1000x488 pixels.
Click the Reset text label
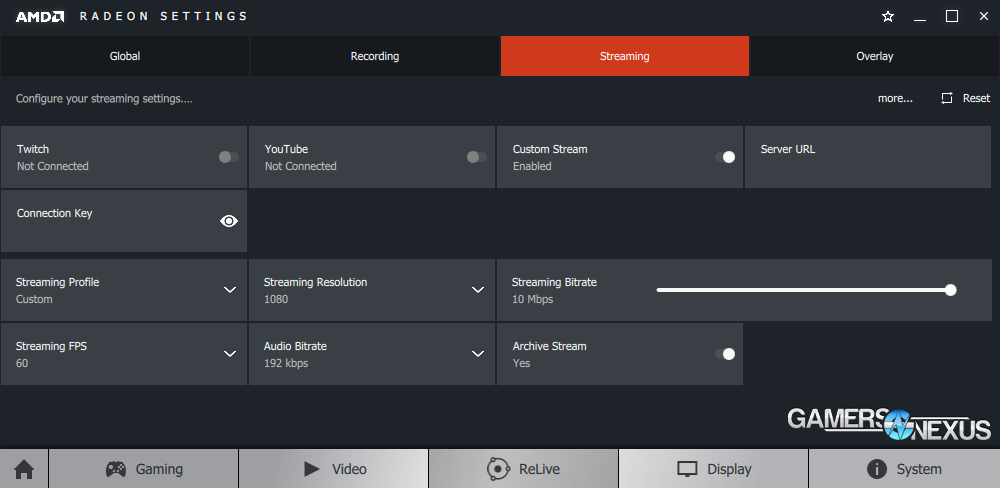[x=976, y=98]
